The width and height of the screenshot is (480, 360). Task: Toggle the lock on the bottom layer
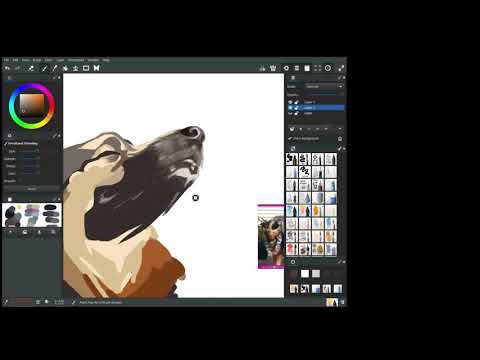[x=296, y=113]
